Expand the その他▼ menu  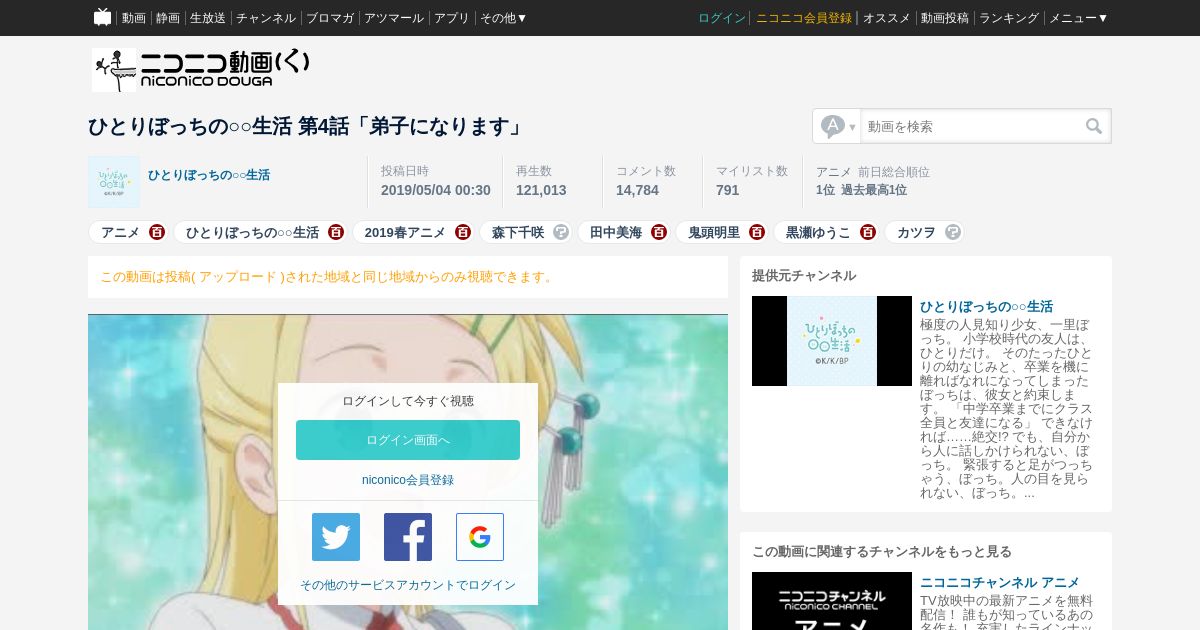coord(504,18)
